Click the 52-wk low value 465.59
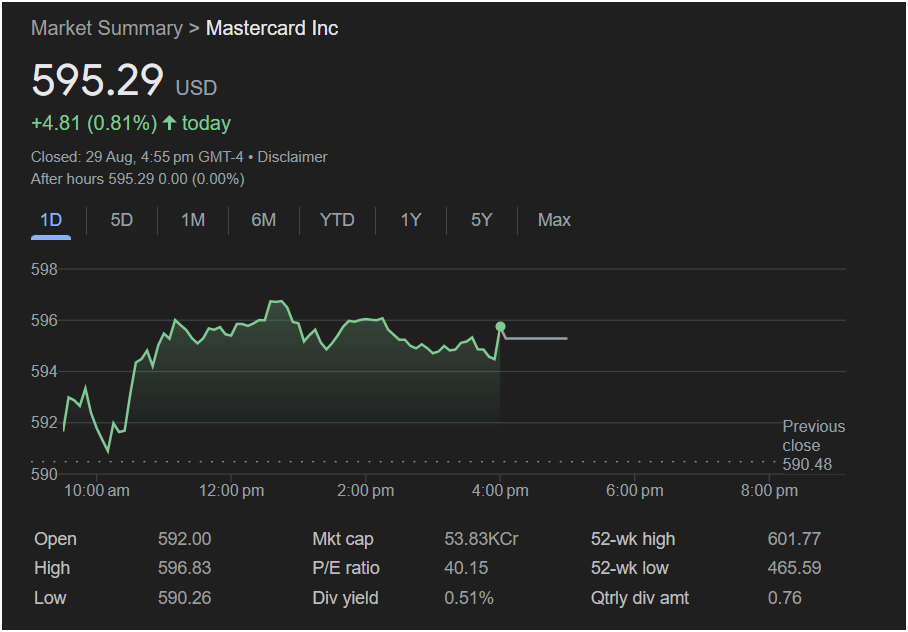 [x=794, y=568]
